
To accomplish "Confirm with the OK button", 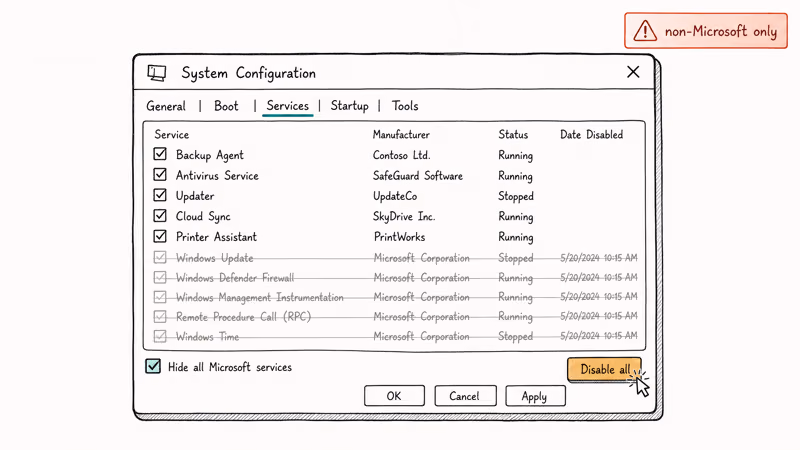I will pyautogui.click(x=394, y=396).
